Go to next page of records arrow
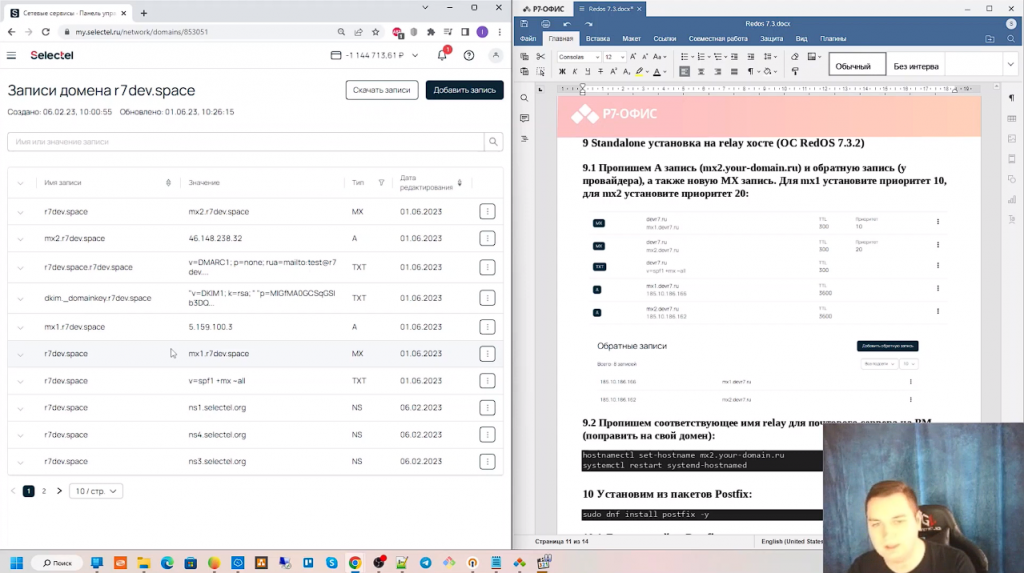 (x=59, y=491)
